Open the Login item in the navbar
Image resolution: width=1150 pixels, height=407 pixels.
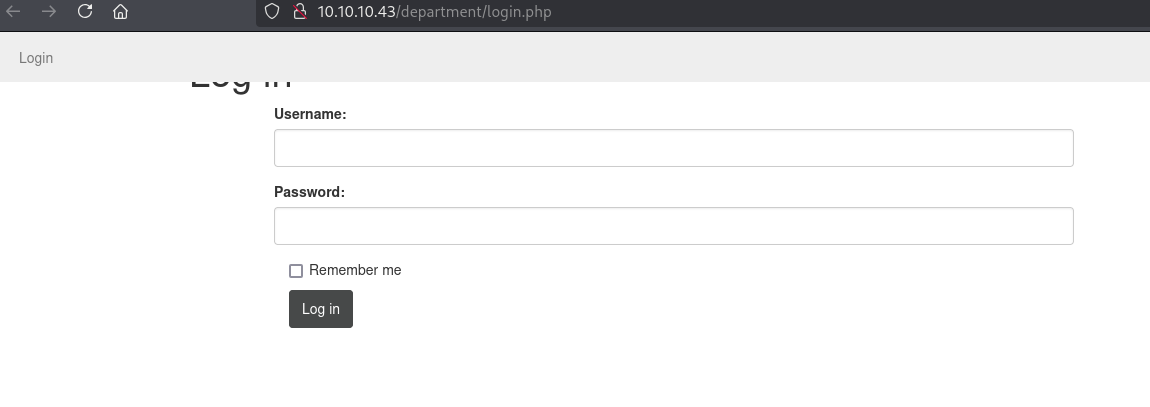(36, 58)
